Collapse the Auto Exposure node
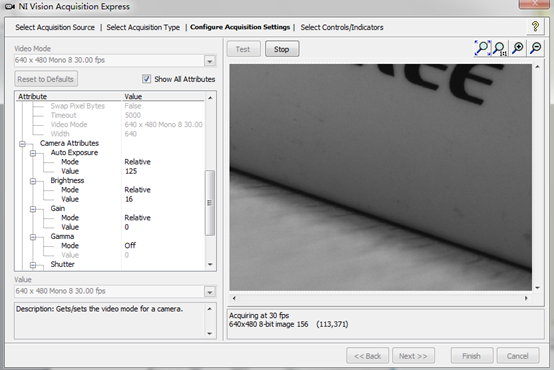The width and height of the screenshot is (554, 370). coord(33,153)
